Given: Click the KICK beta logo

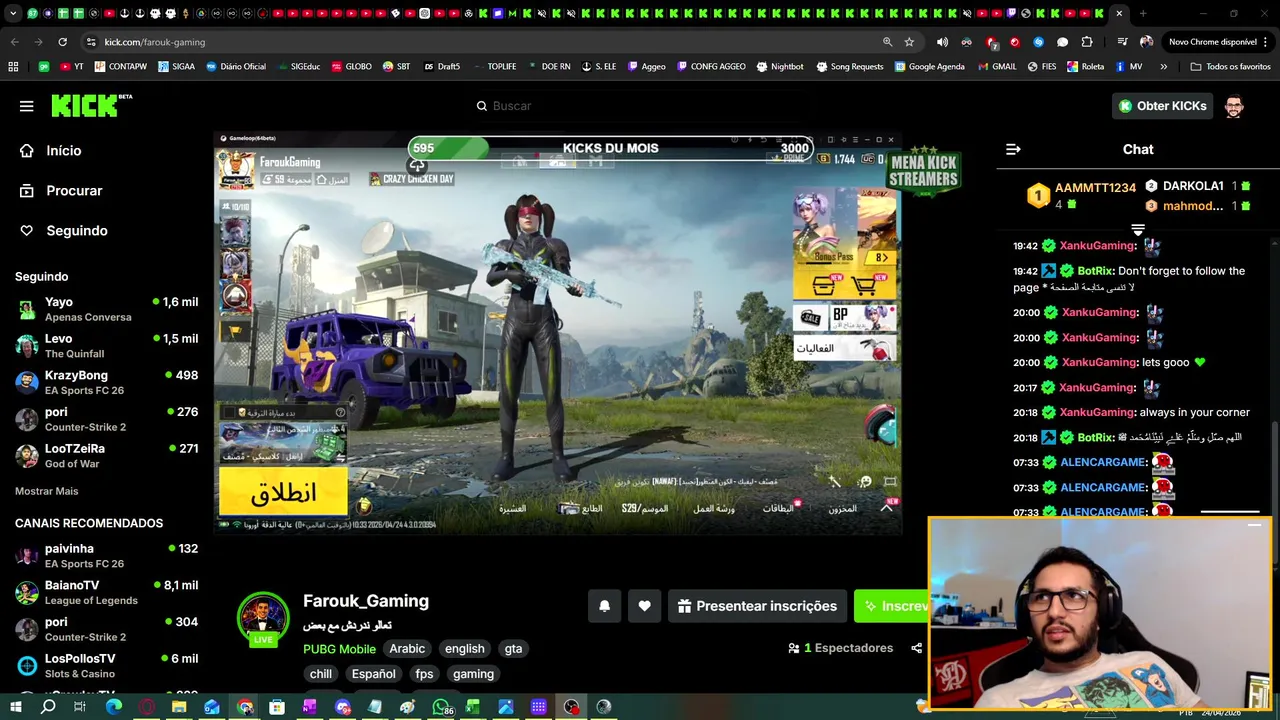Looking at the screenshot, I should point(91,105).
